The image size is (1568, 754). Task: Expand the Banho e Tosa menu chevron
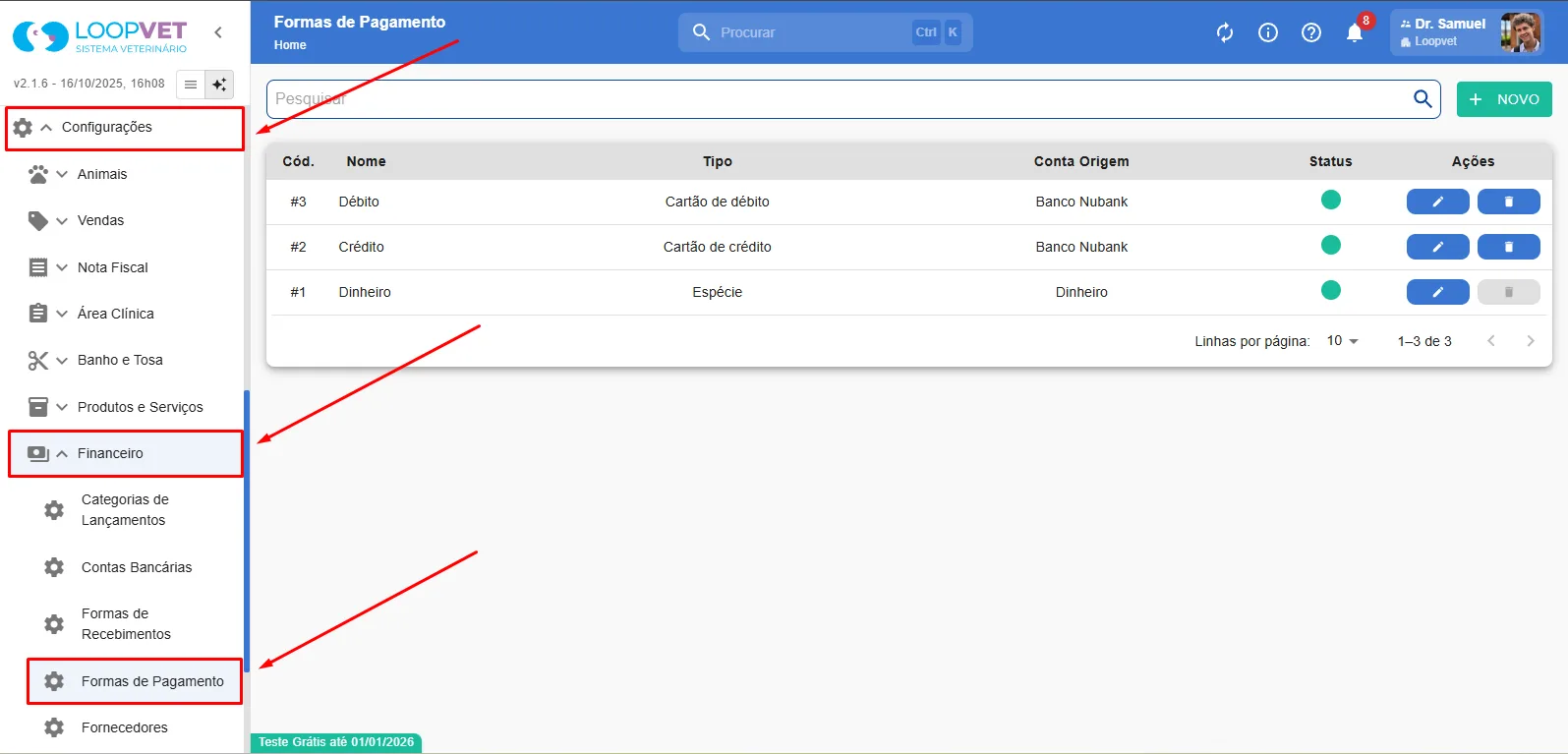point(62,361)
